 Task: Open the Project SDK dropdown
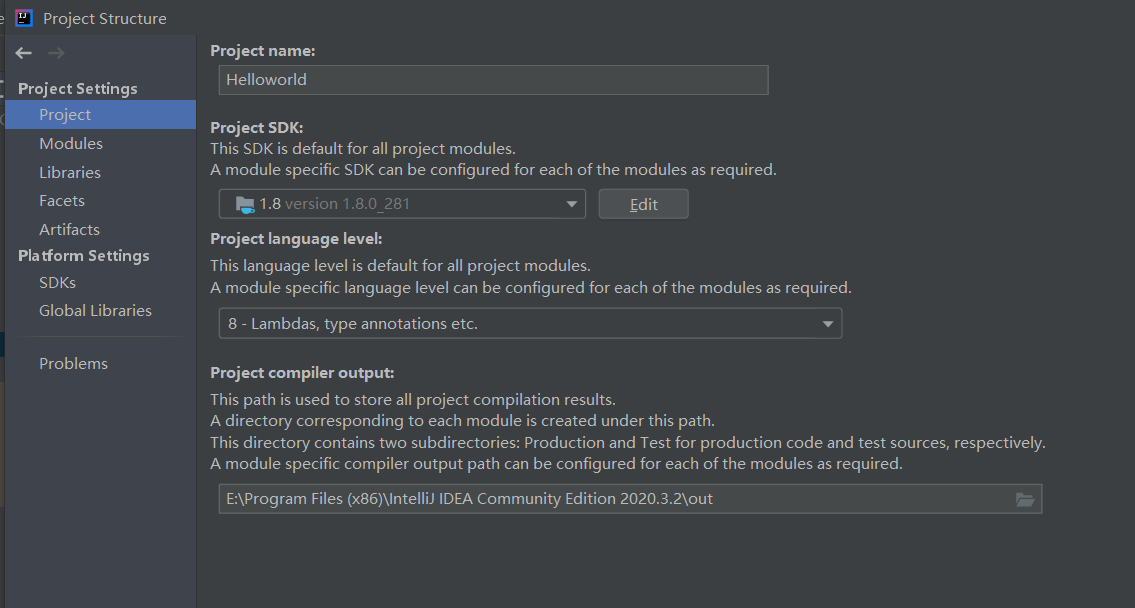(x=572, y=204)
